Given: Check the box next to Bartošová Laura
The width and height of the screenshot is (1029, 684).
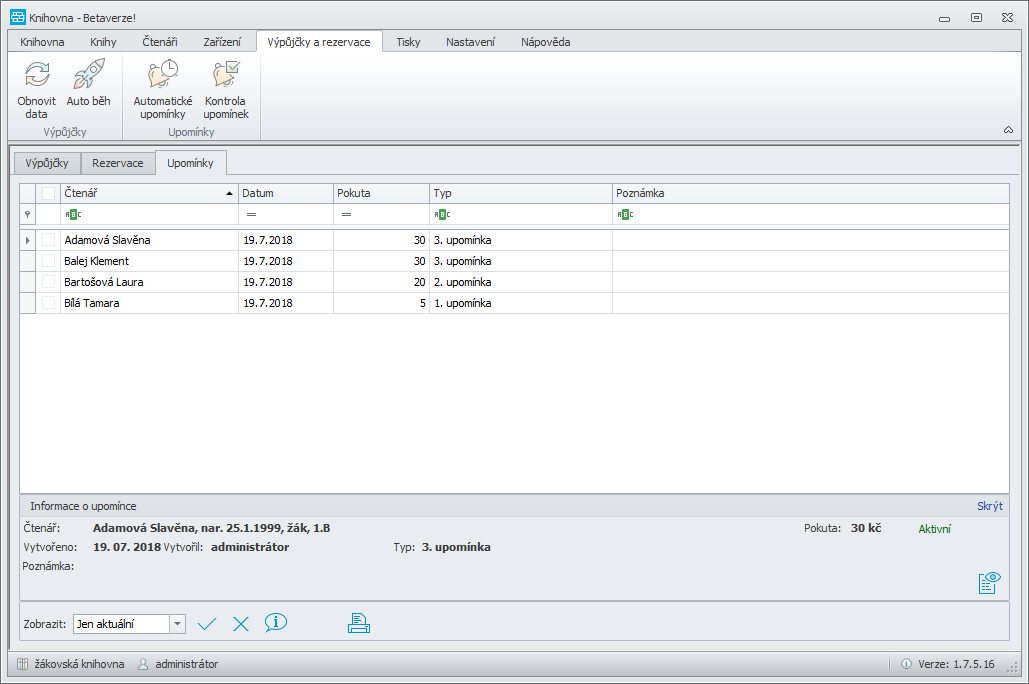Looking at the screenshot, I should pos(49,282).
